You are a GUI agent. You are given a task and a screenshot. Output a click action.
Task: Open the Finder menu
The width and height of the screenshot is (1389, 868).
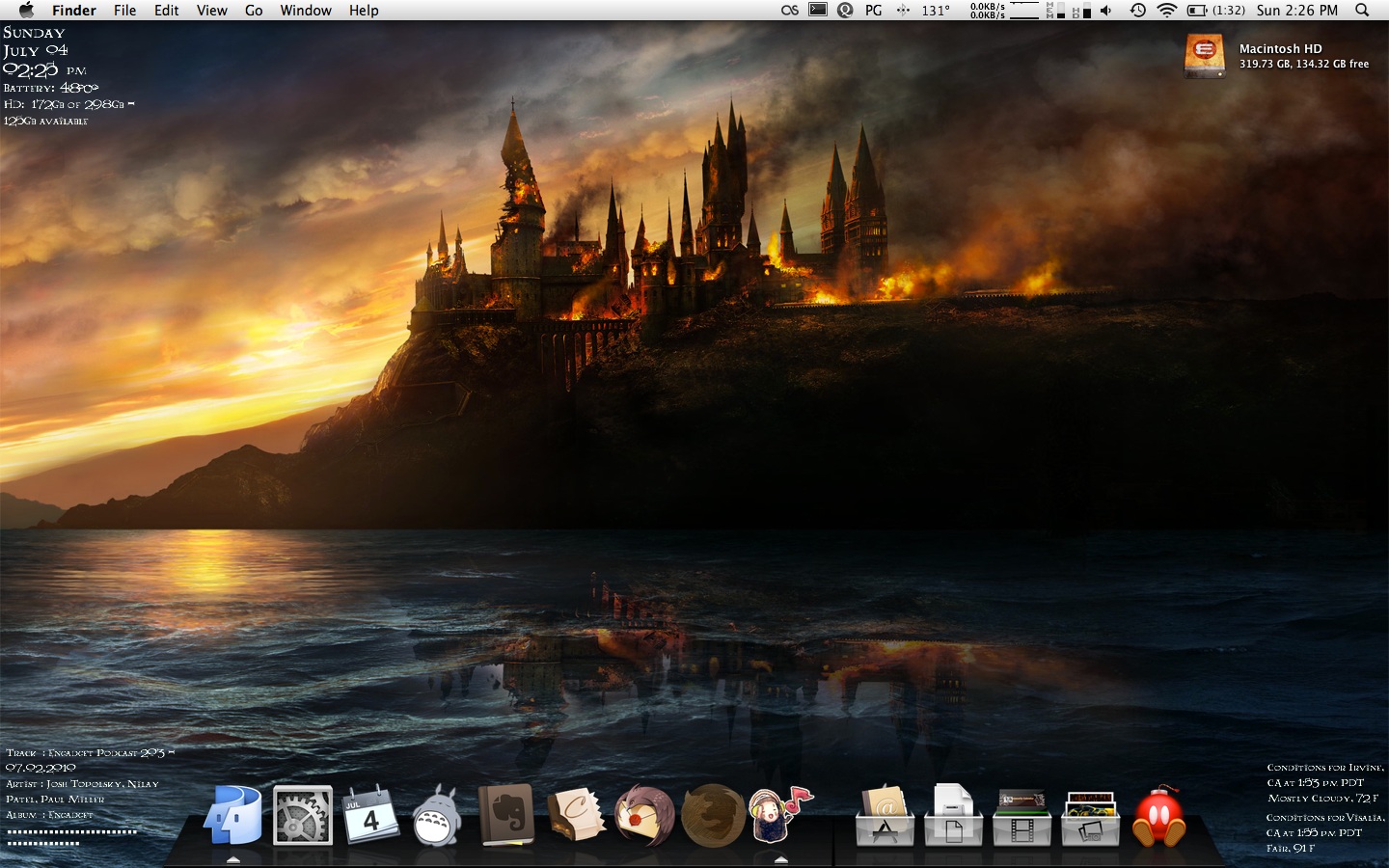click(74, 11)
